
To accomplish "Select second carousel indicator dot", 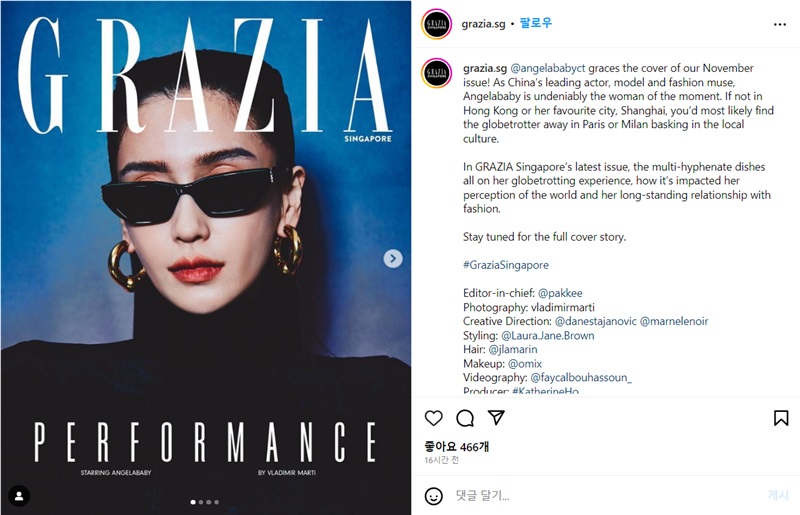I will point(201,502).
